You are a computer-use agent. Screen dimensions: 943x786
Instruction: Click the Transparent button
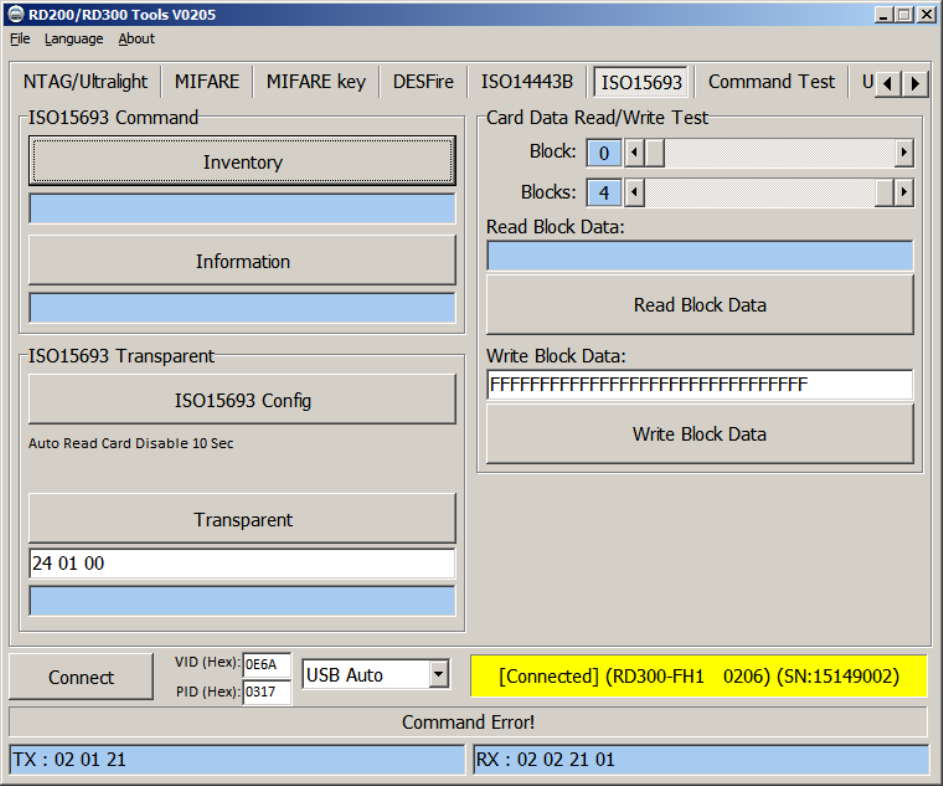coord(242,518)
